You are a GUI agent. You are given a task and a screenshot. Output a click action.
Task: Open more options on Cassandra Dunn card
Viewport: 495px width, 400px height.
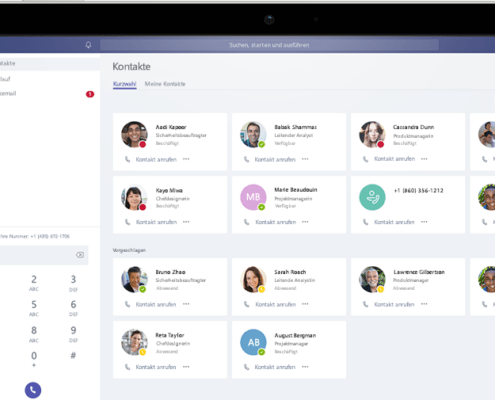point(424,159)
